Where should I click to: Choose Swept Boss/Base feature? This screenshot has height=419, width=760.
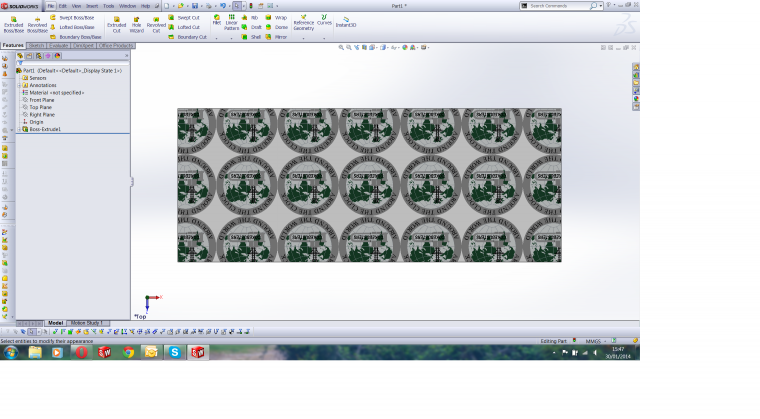click(72, 17)
